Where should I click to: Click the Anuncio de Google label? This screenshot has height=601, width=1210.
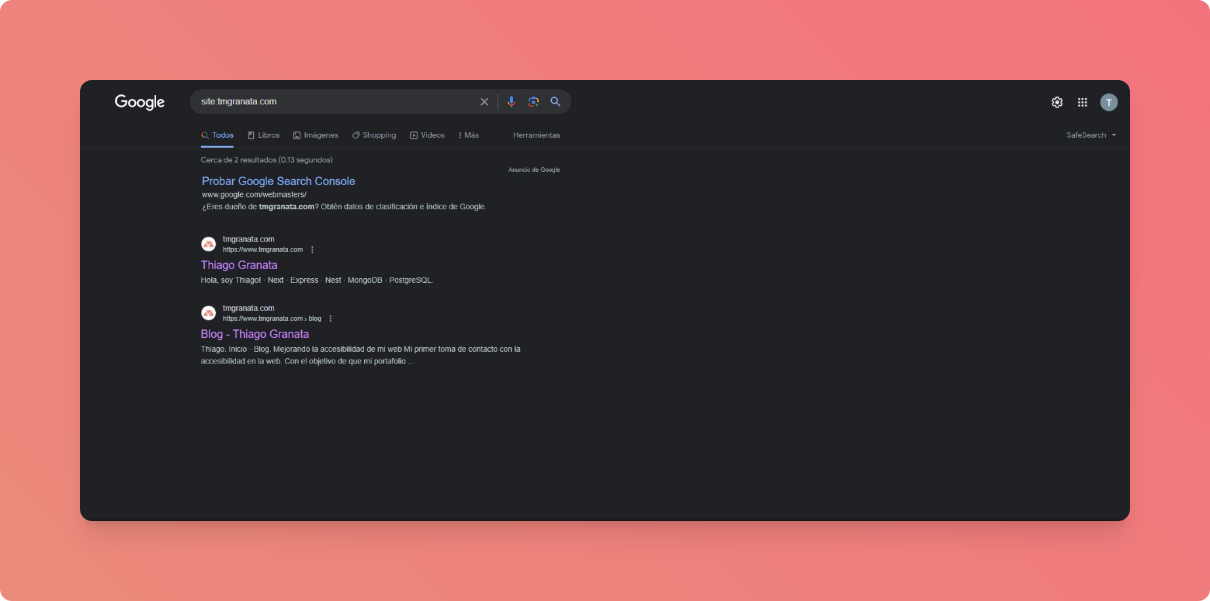click(x=534, y=170)
